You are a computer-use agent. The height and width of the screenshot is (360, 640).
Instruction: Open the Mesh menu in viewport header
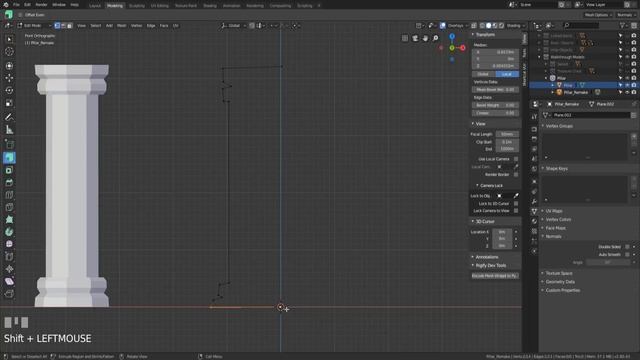[x=121, y=25]
